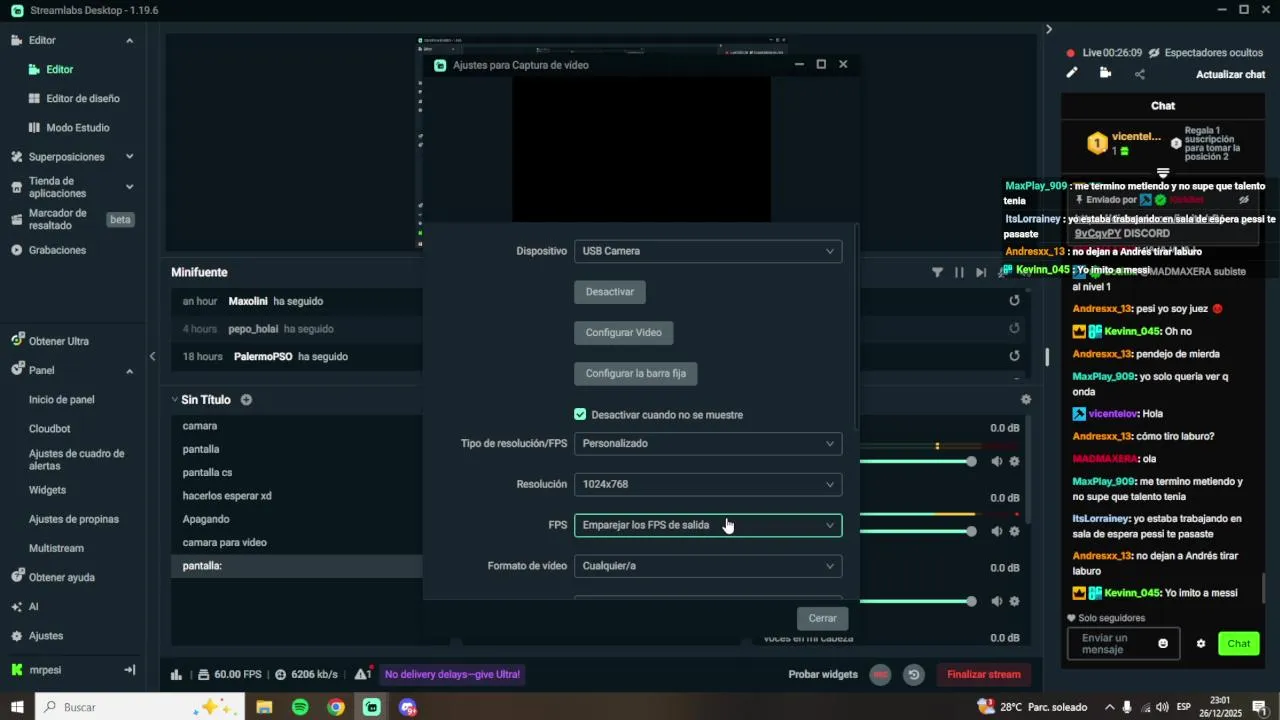Open the audio mixer settings gear
This screenshot has height=720, width=1280.
pyautogui.click(x=1026, y=400)
